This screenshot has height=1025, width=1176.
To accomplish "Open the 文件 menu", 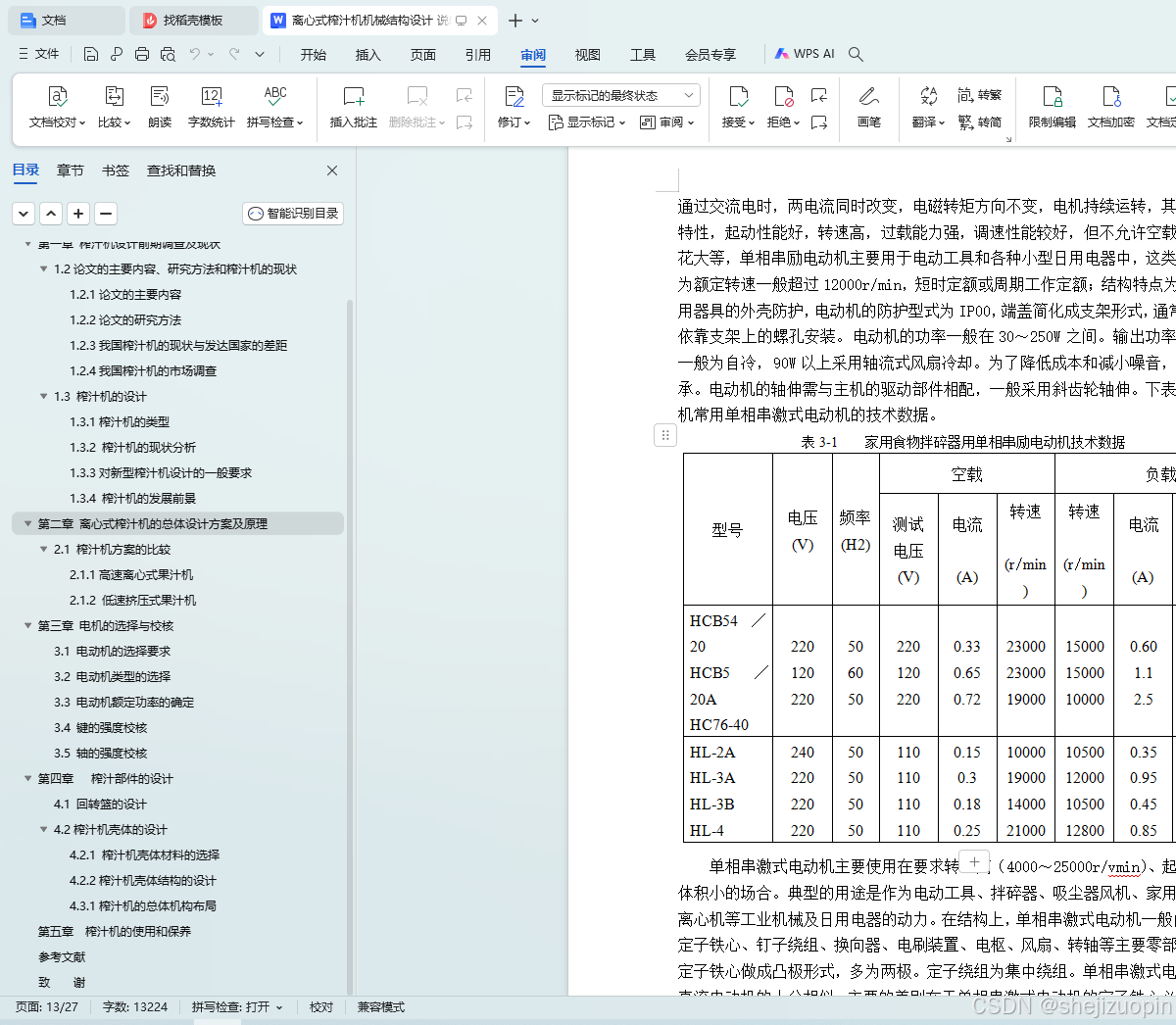I will click(39, 54).
